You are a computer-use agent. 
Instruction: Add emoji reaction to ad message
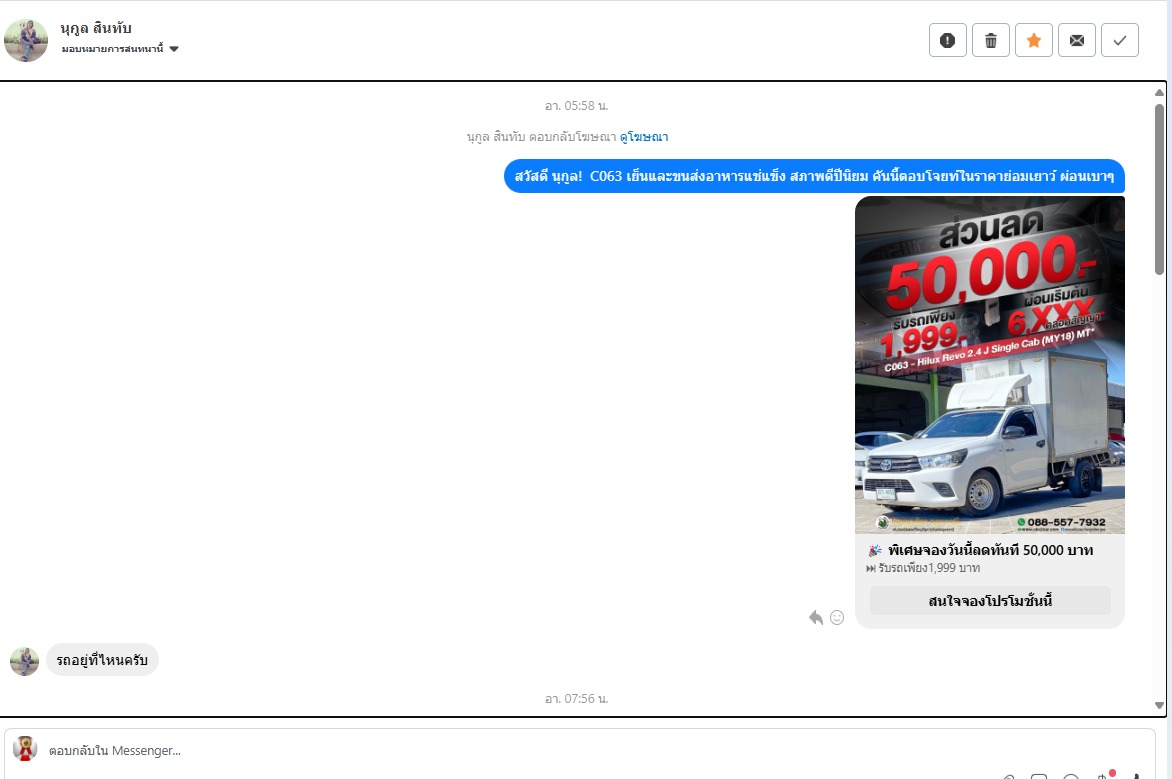837,618
